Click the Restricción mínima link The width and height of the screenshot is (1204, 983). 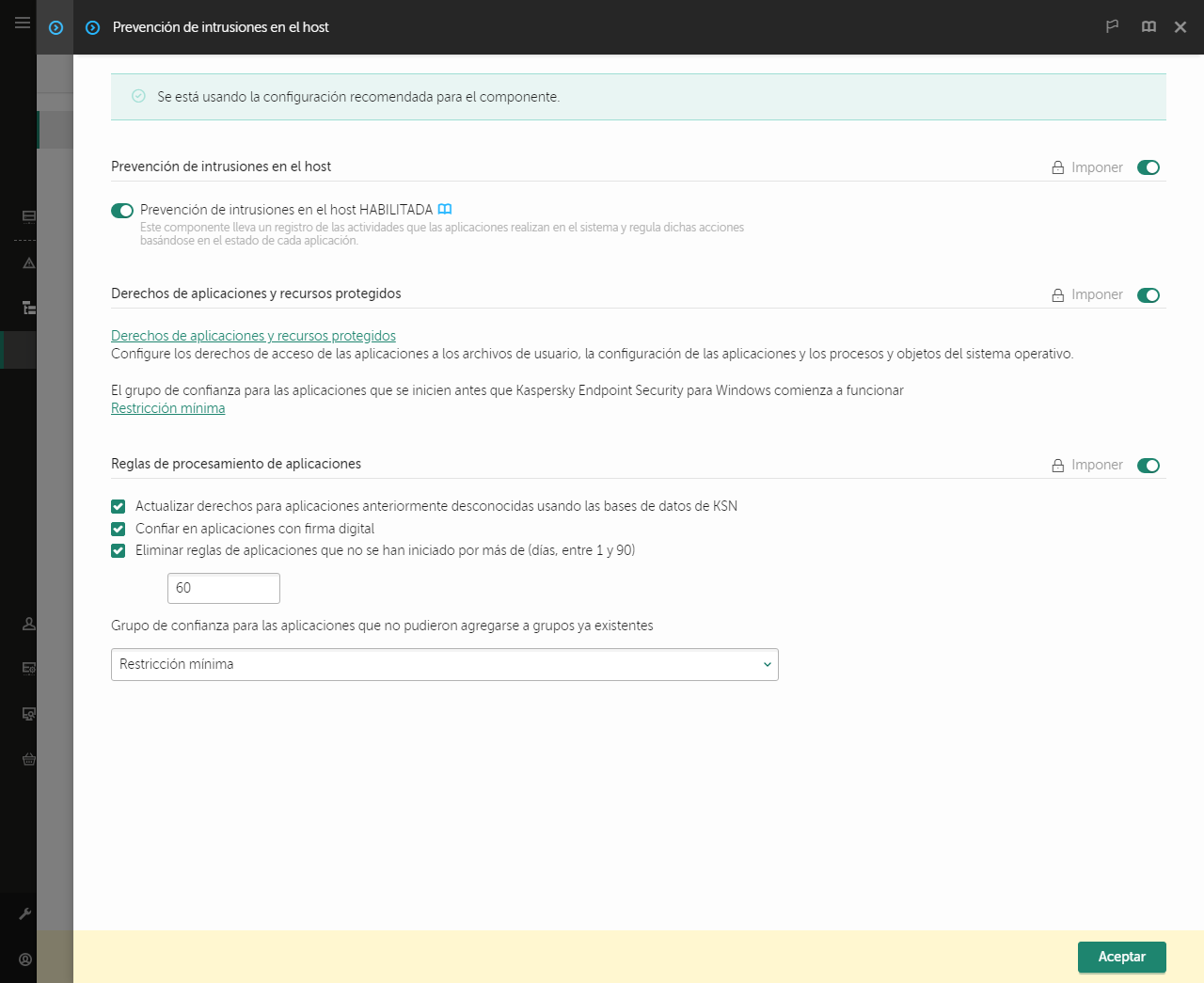click(x=167, y=408)
